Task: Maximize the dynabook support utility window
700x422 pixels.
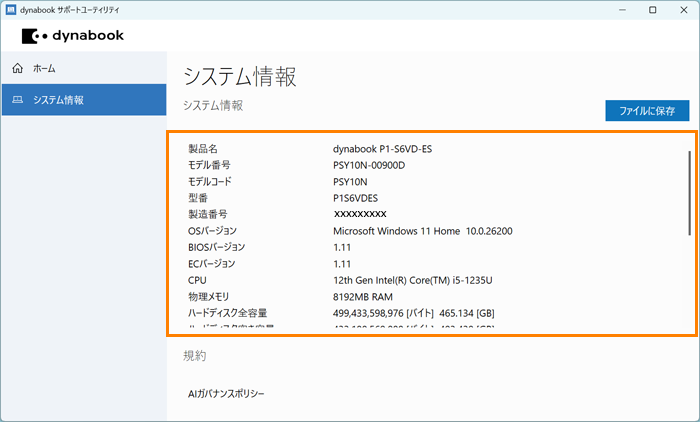Action: tap(652, 10)
